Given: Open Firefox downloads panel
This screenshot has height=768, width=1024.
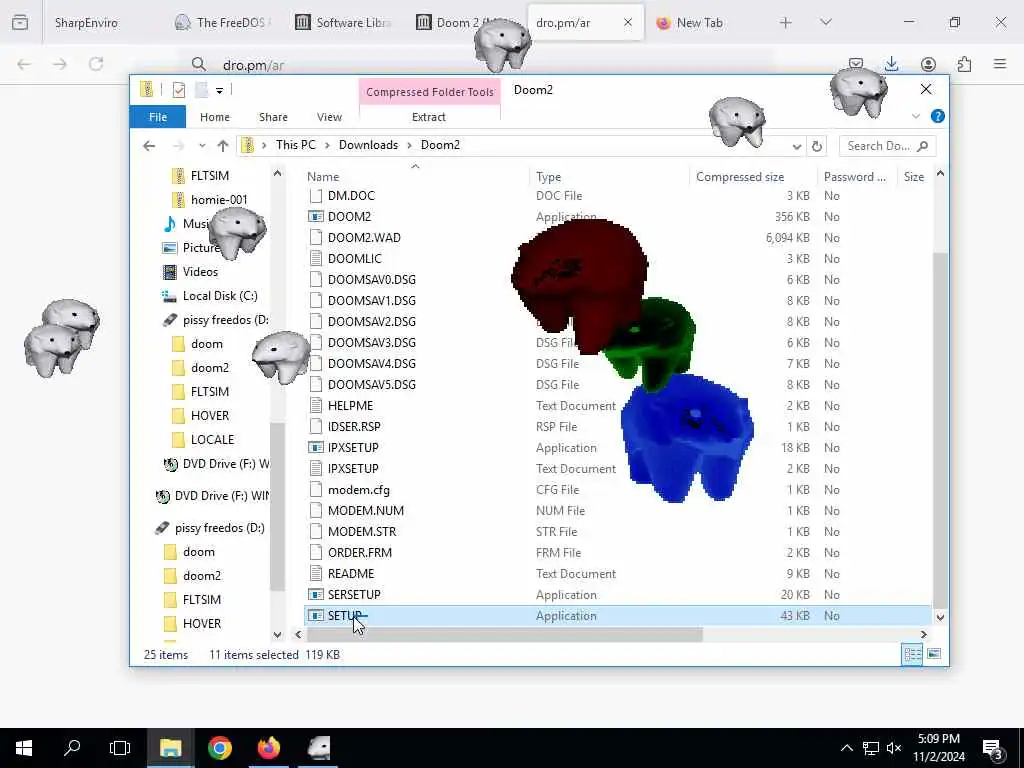Looking at the screenshot, I should (x=891, y=64).
